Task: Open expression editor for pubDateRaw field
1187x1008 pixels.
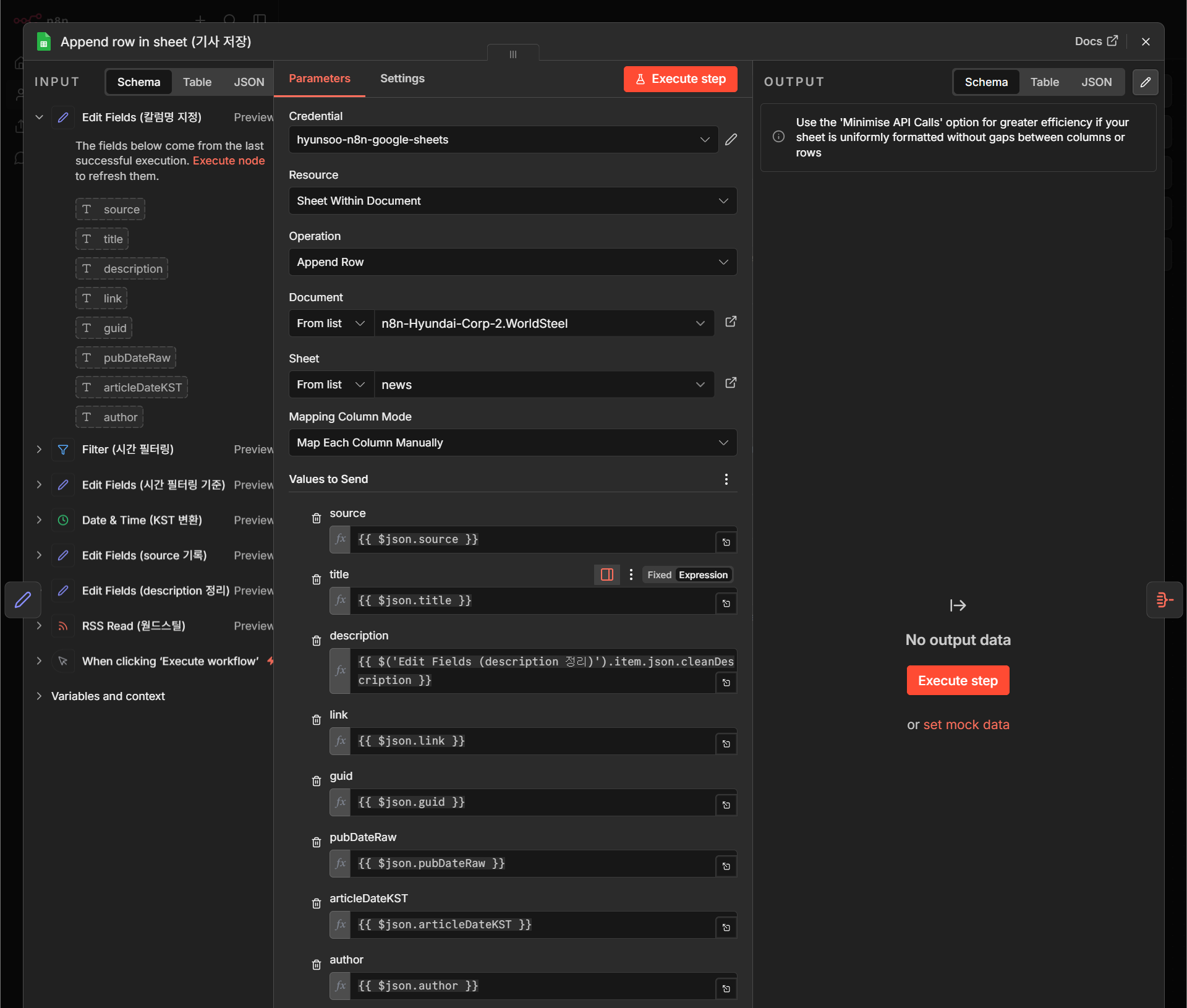Action: pyautogui.click(x=726, y=866)
